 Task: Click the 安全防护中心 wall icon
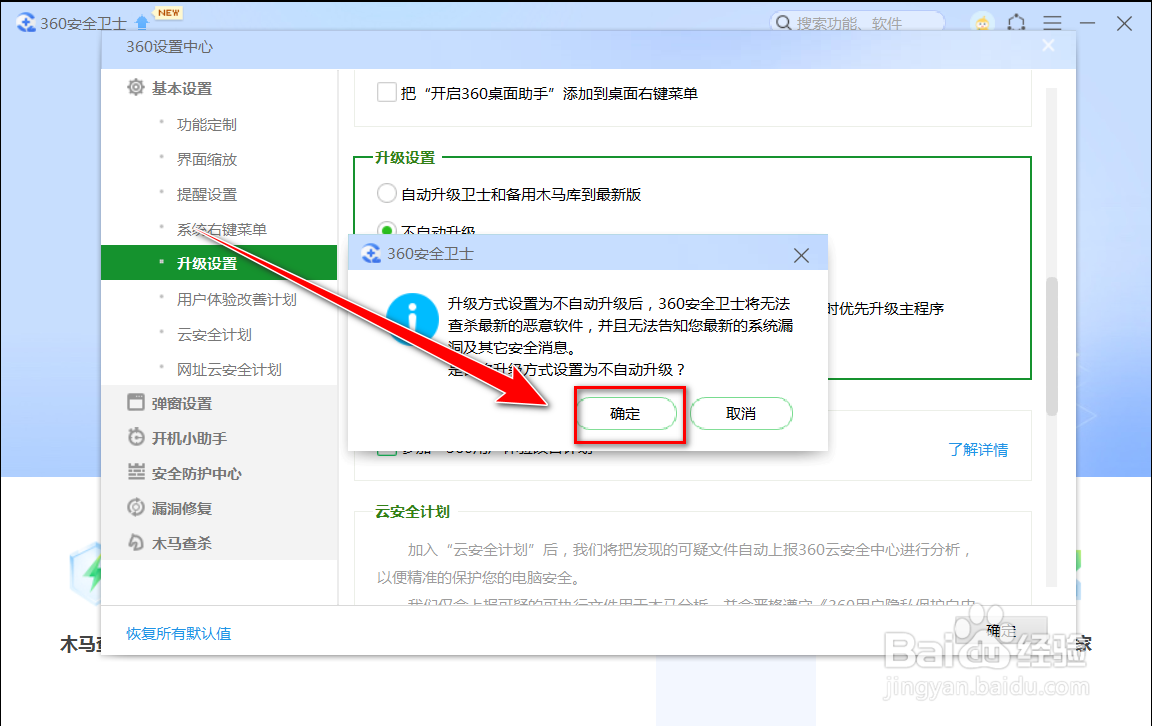click(135, 472)
